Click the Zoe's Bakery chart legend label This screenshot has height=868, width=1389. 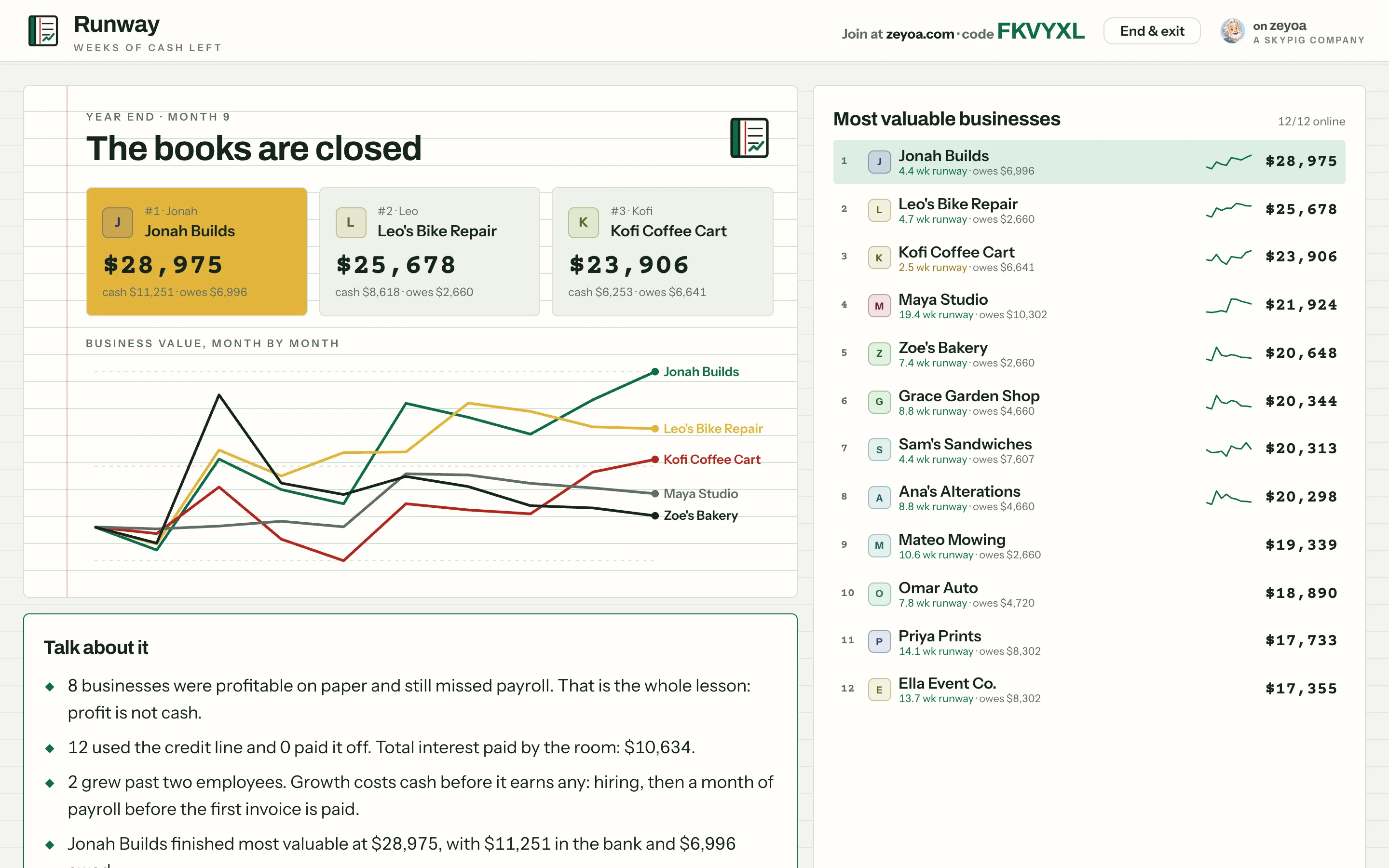point(701,515)
